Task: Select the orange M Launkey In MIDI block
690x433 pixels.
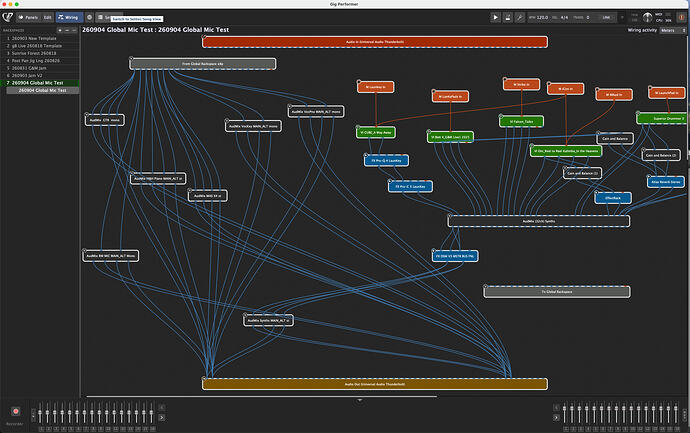Action: 375,87
